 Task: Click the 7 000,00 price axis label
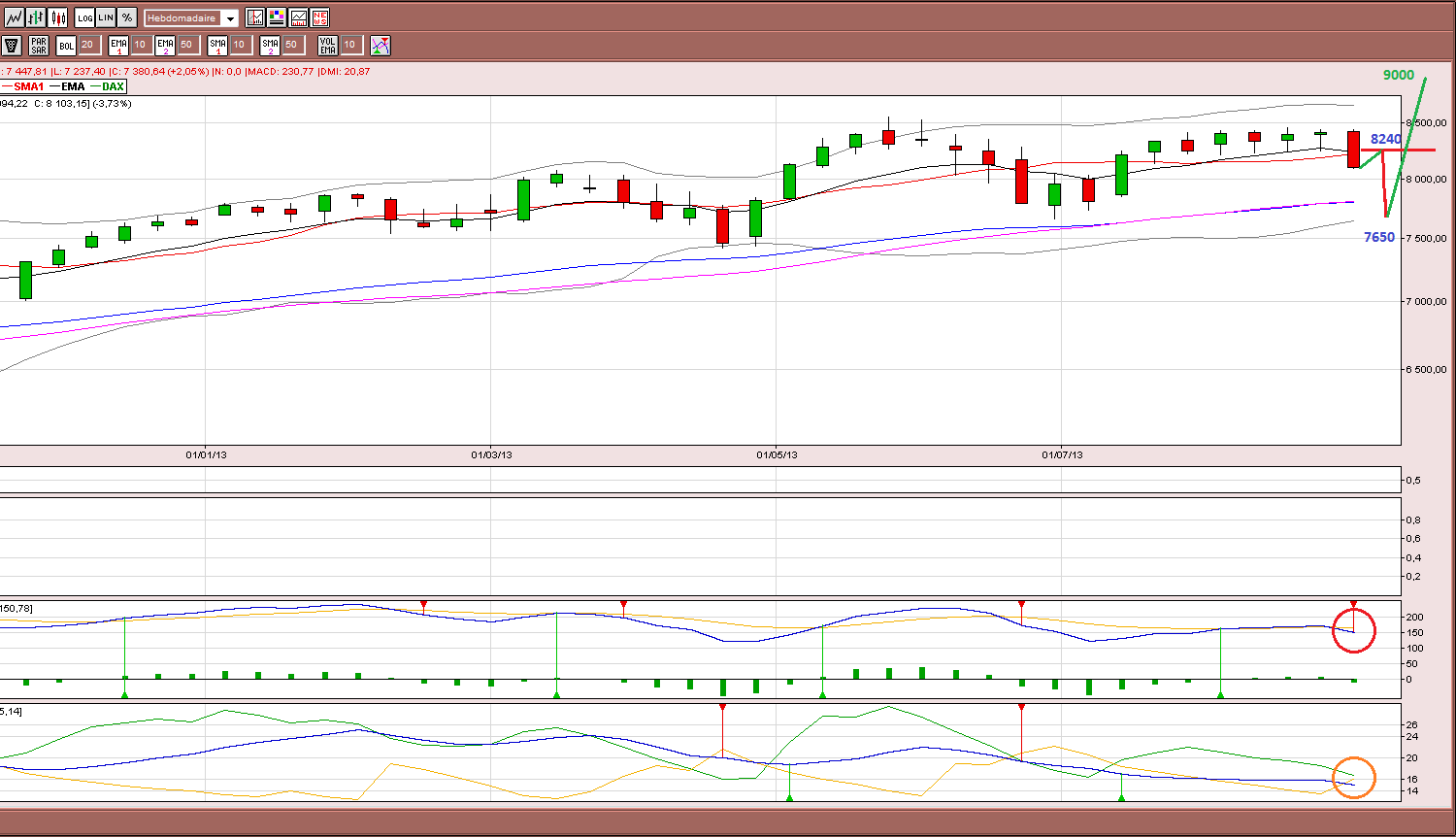(x=1426, y=301)
